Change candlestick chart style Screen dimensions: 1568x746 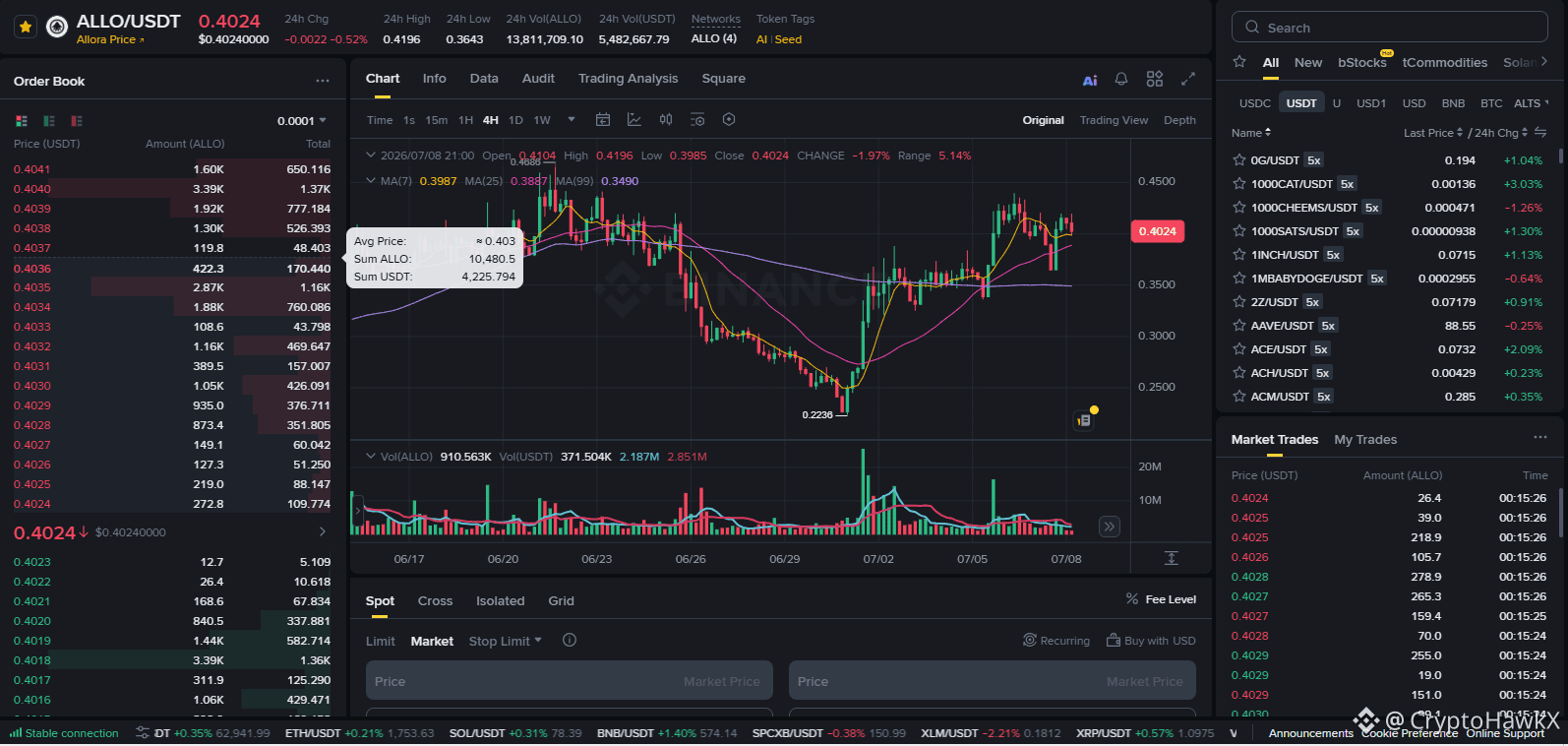[x=666, y=120]
